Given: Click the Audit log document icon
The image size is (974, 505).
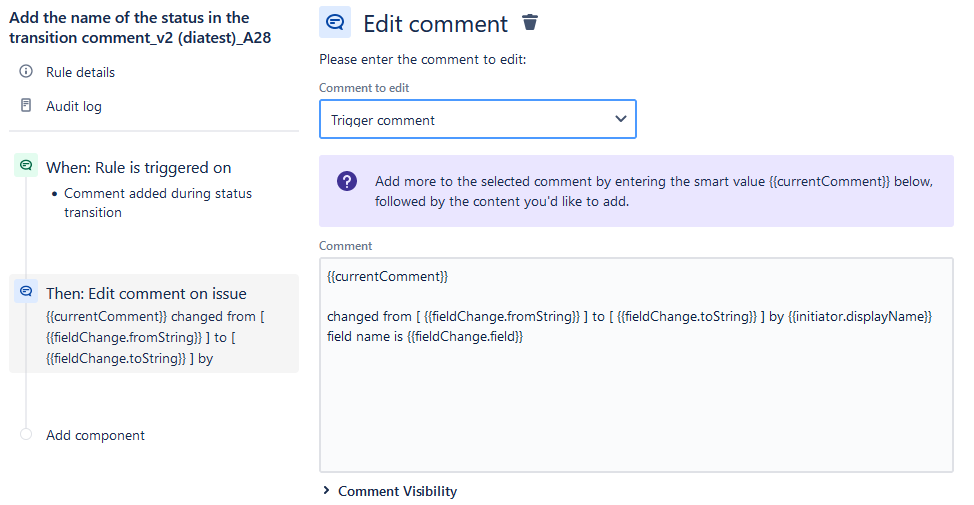Looking at the screenshot, I should click(26, 105).
